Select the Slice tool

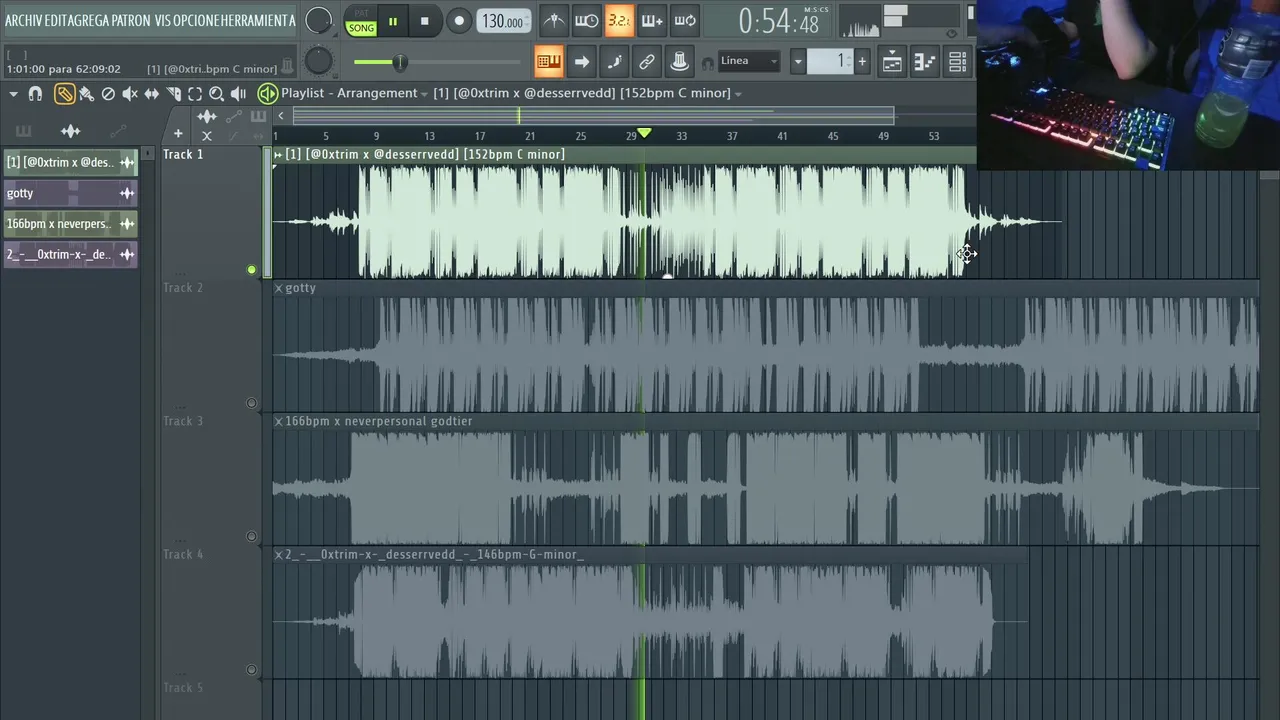tap(173, 94)
